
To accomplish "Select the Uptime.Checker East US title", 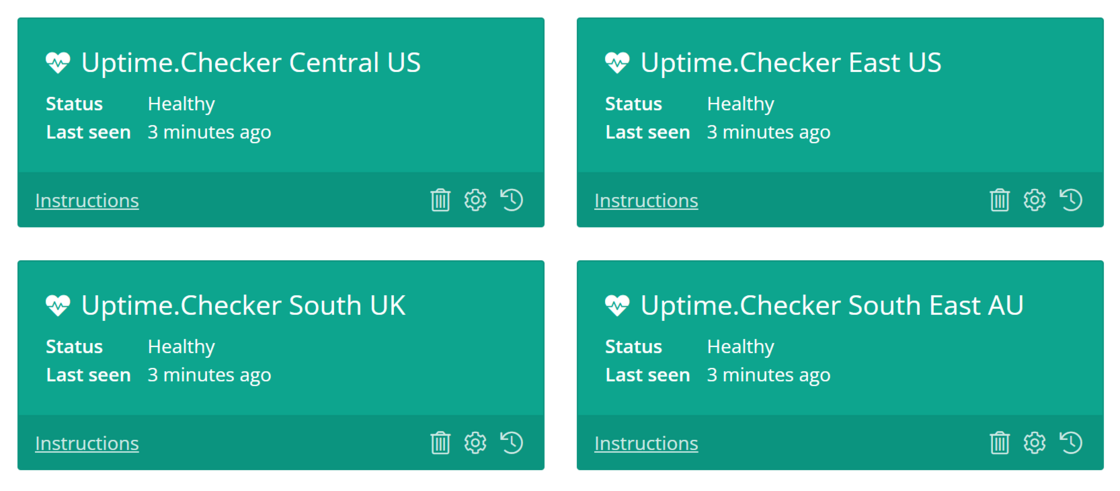I will [791, 63].
